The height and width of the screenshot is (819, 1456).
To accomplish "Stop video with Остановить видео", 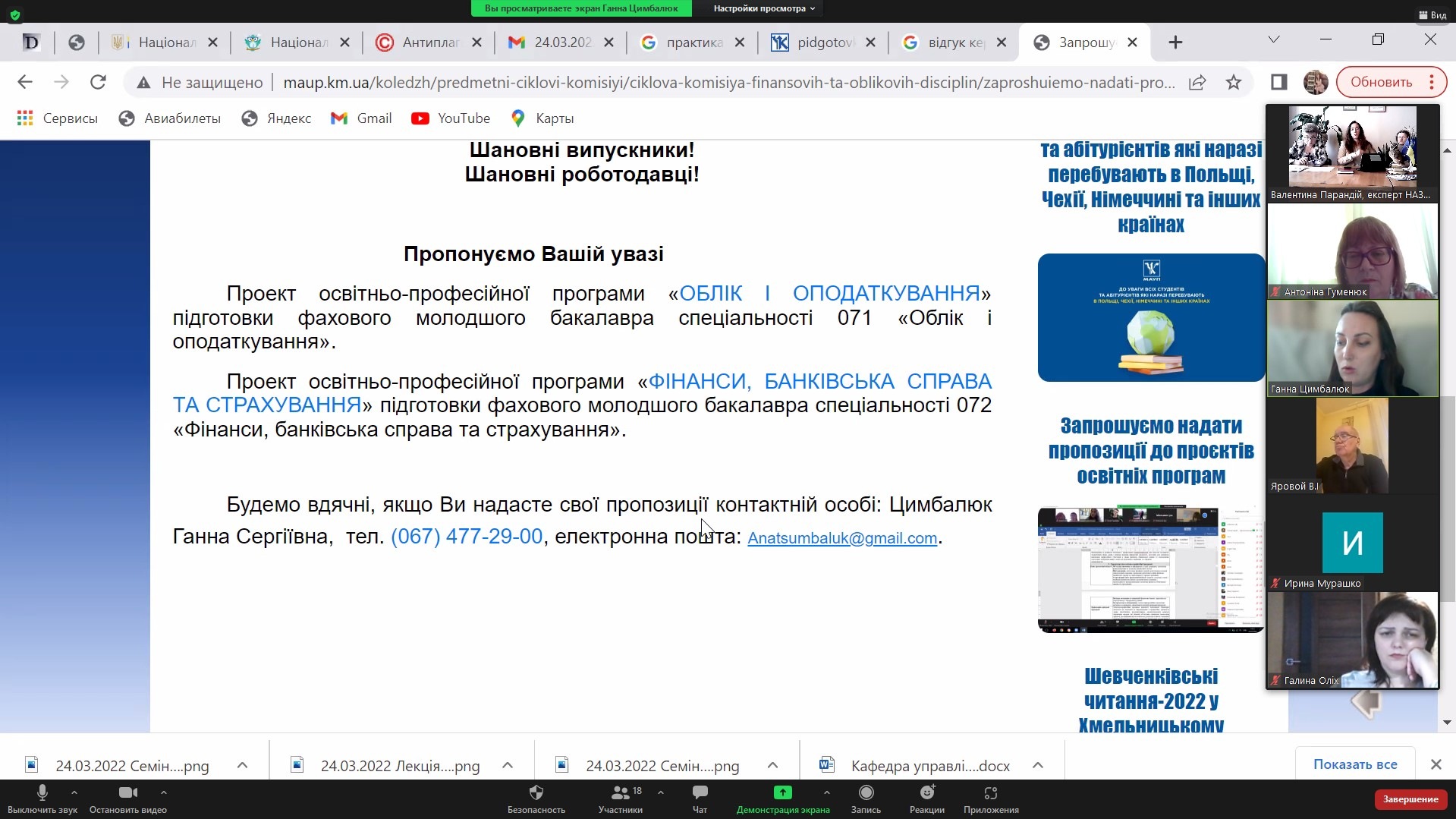I will point(127,799).
